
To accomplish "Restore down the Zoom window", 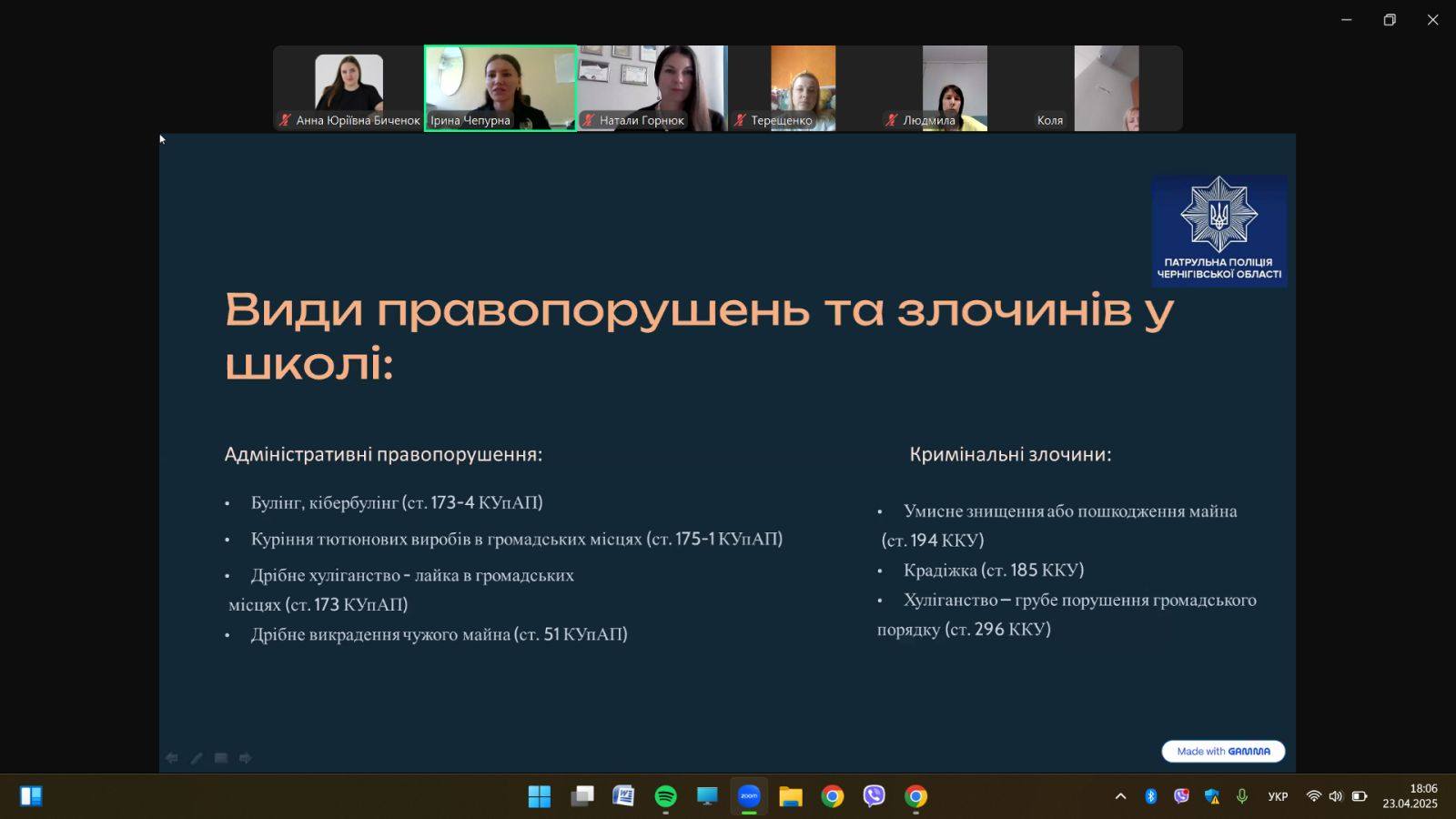I will pyautogui.click(x=1390, y=20).
